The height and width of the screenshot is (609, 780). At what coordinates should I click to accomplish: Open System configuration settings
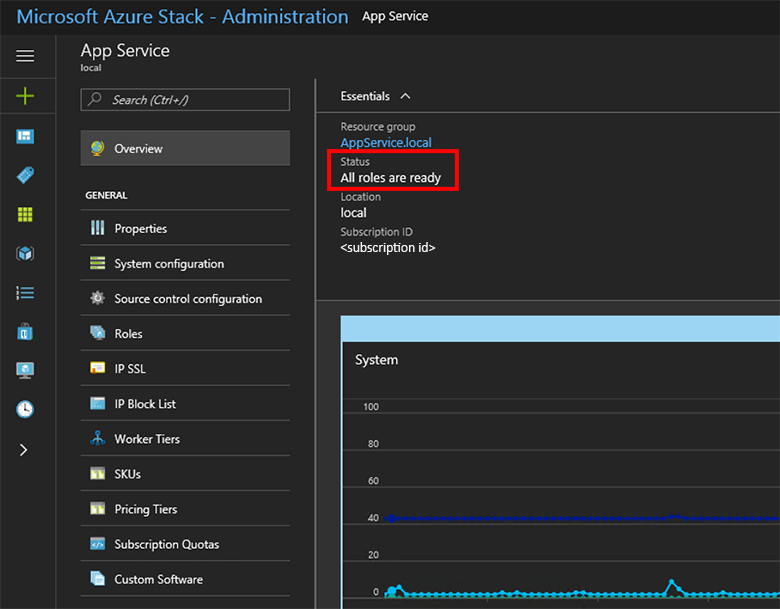point(168,264)
